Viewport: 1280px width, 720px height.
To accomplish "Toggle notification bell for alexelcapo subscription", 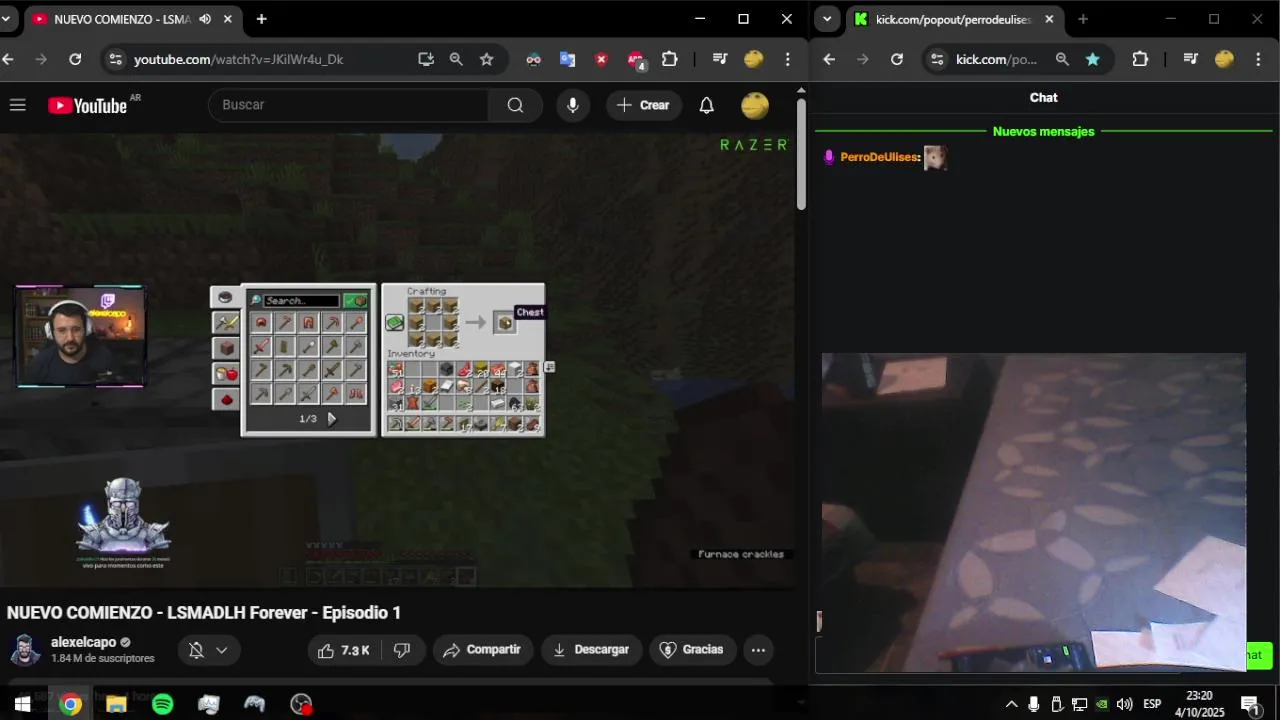I will tap(196, 650).
